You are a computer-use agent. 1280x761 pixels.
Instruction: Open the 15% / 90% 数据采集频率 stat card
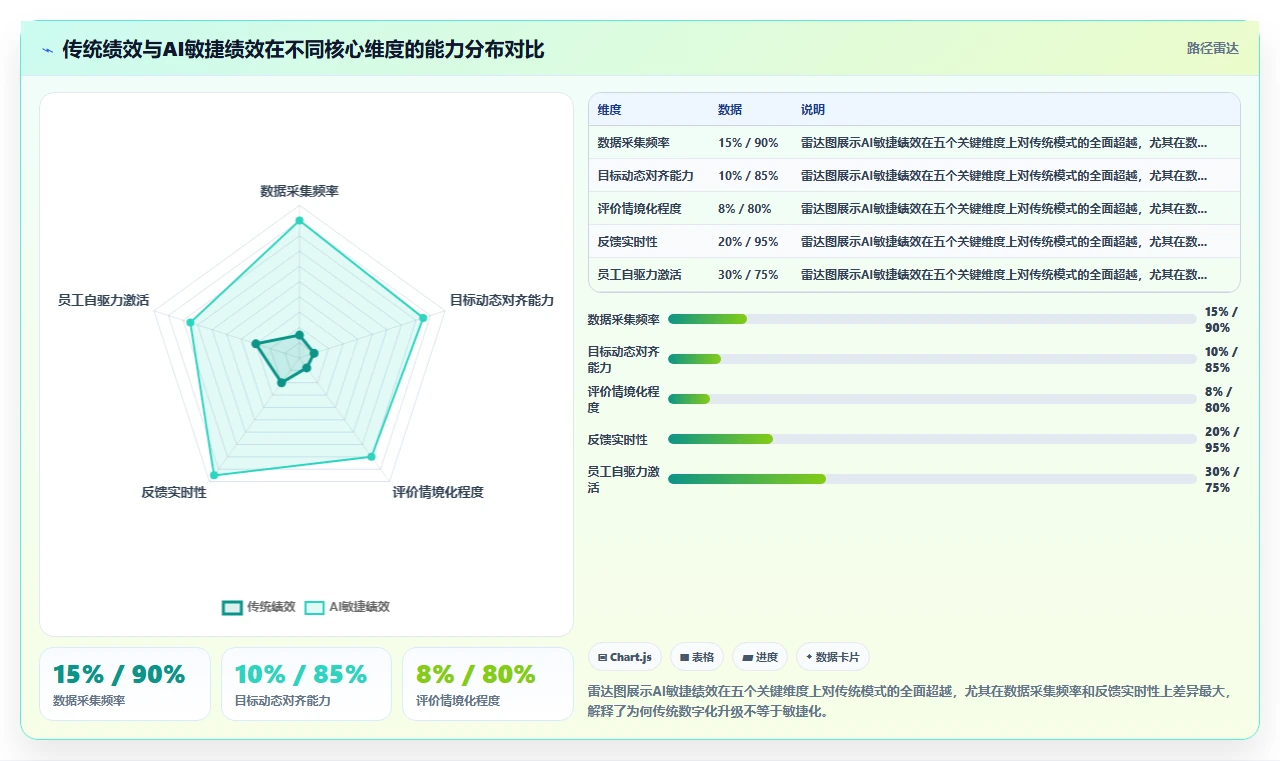pyautogui.click(x=125, y=684)
